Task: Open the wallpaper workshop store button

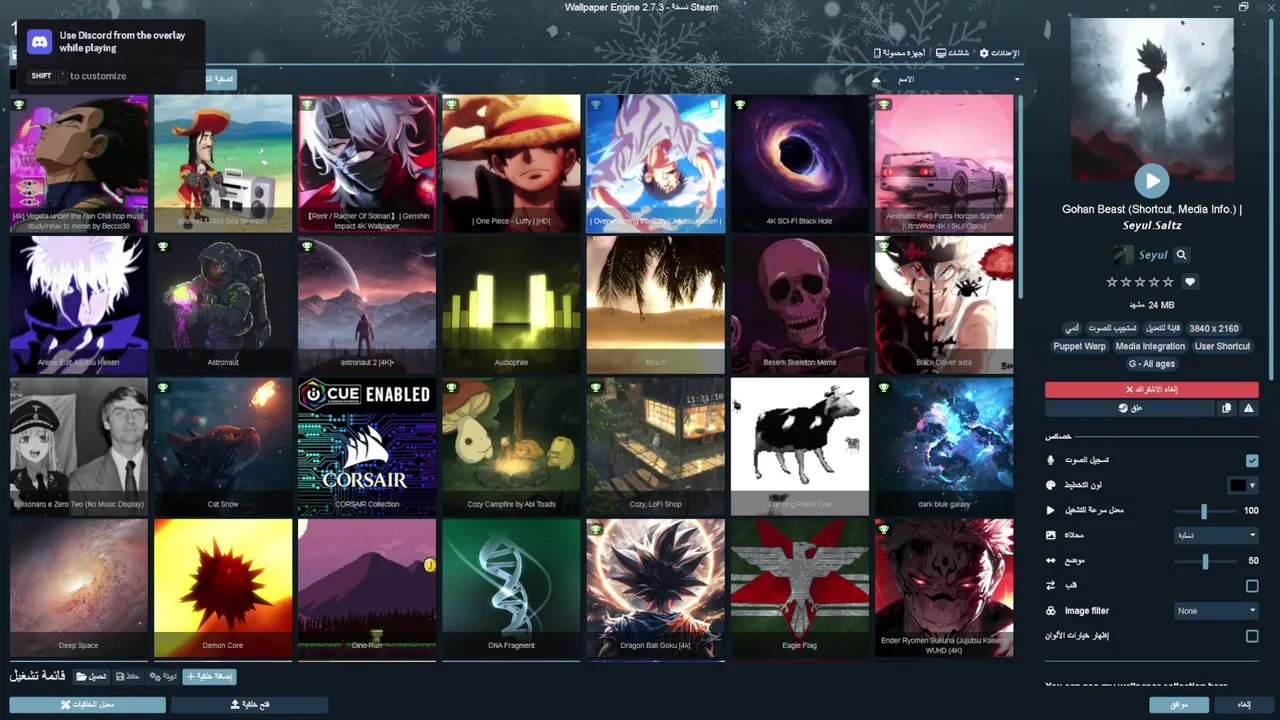Action: coord(87,705)
